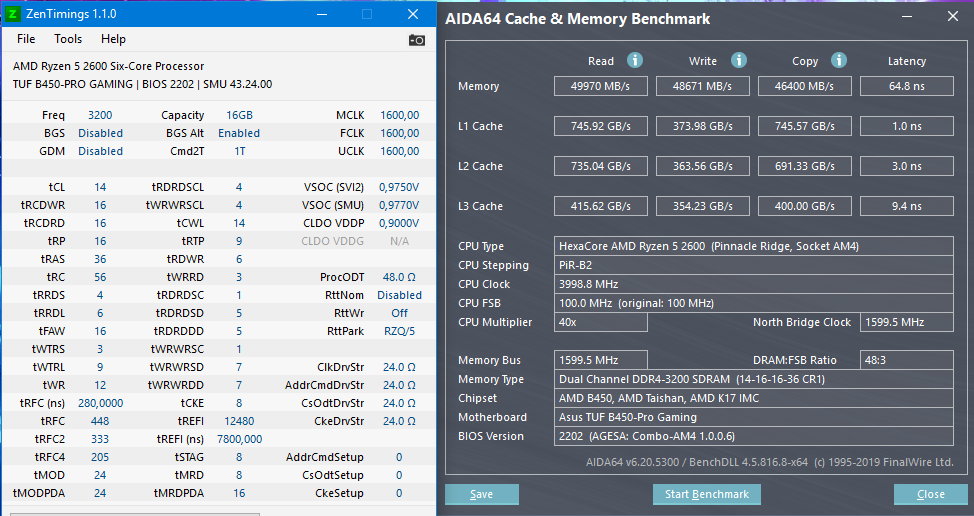Select the L3 Cache Copy value 400.00 GB/s
The image size is (974, 516).
[x=804, y=206]
